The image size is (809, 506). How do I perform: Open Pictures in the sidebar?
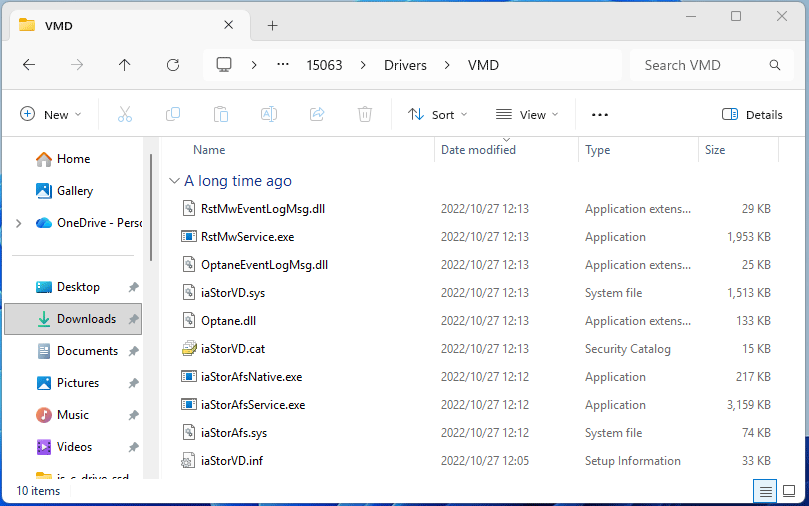(77, 383)
